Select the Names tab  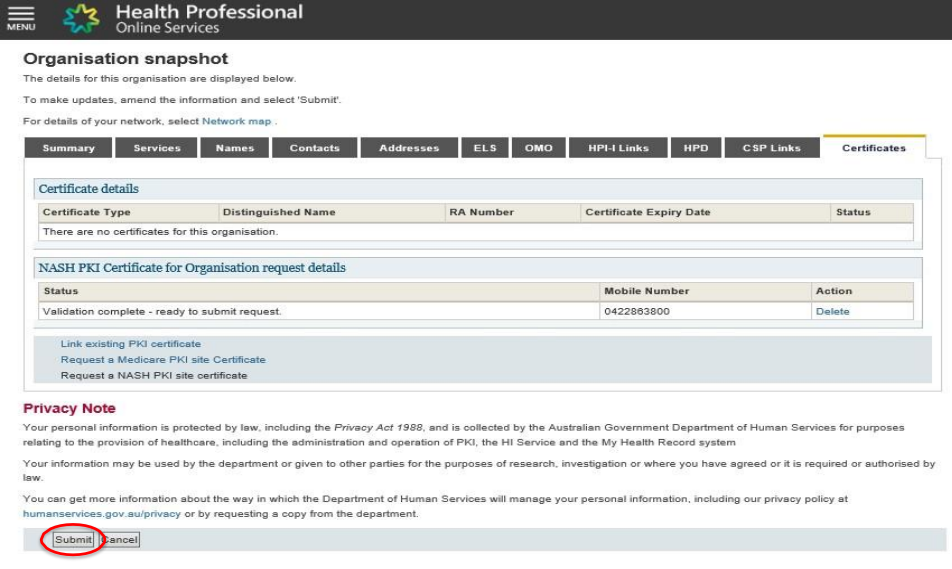coord(234,148)
